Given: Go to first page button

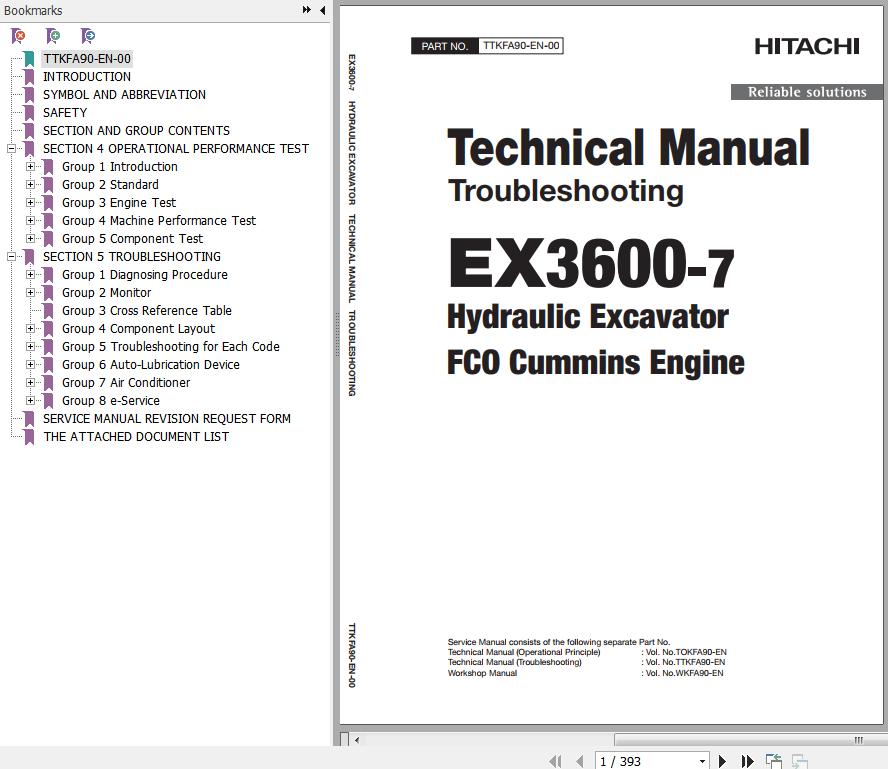Looking at the screenshot, I should click(x=555, y=761).
